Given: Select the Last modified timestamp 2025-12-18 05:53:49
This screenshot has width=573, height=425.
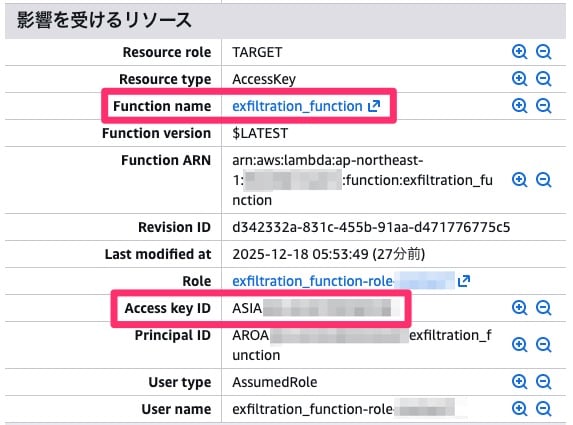Looking at the screenshot, I should pyautogui.click(x=300, y=254).
